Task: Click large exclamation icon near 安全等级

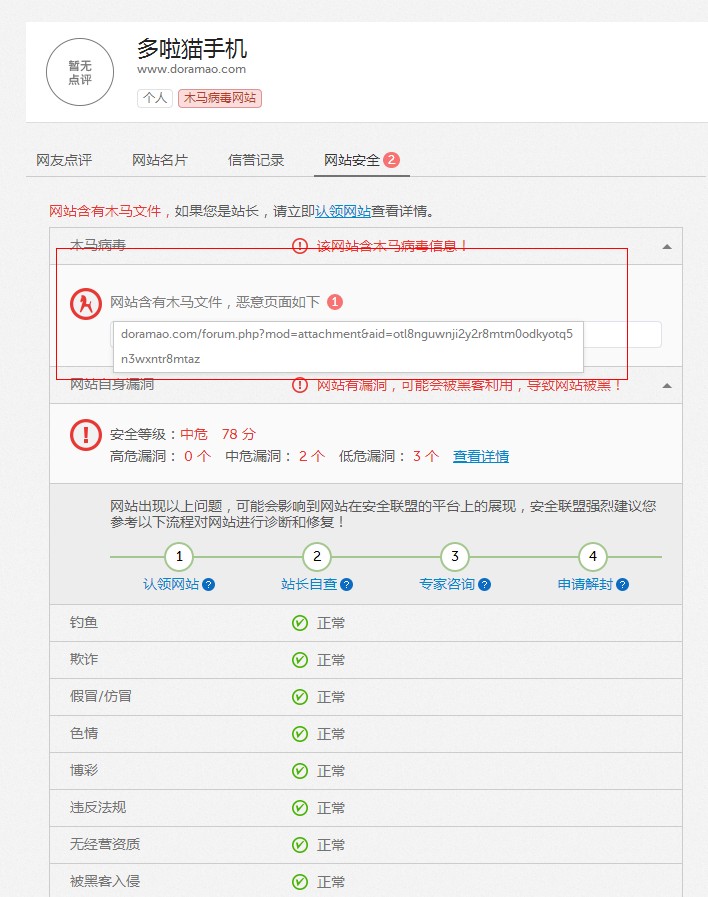Action: (86, 435)
